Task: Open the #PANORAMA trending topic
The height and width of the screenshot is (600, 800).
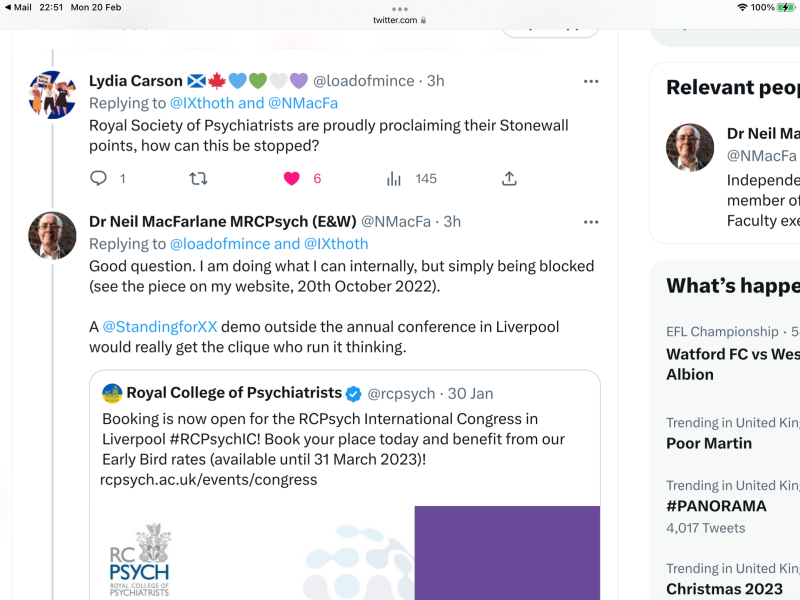Action: point(716,506)
